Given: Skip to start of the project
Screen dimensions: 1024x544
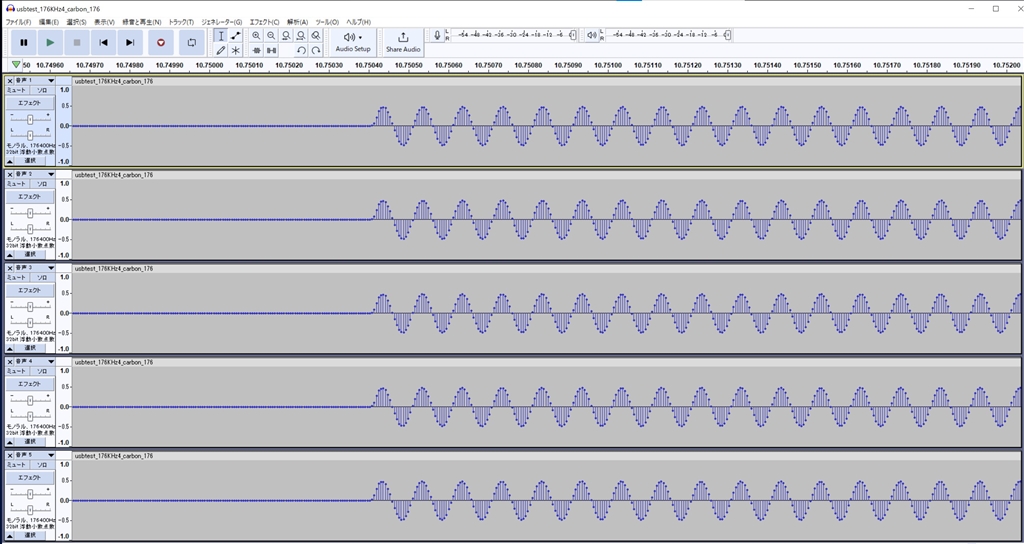Looking at the screenshot, I should click(x=103, y=42).
